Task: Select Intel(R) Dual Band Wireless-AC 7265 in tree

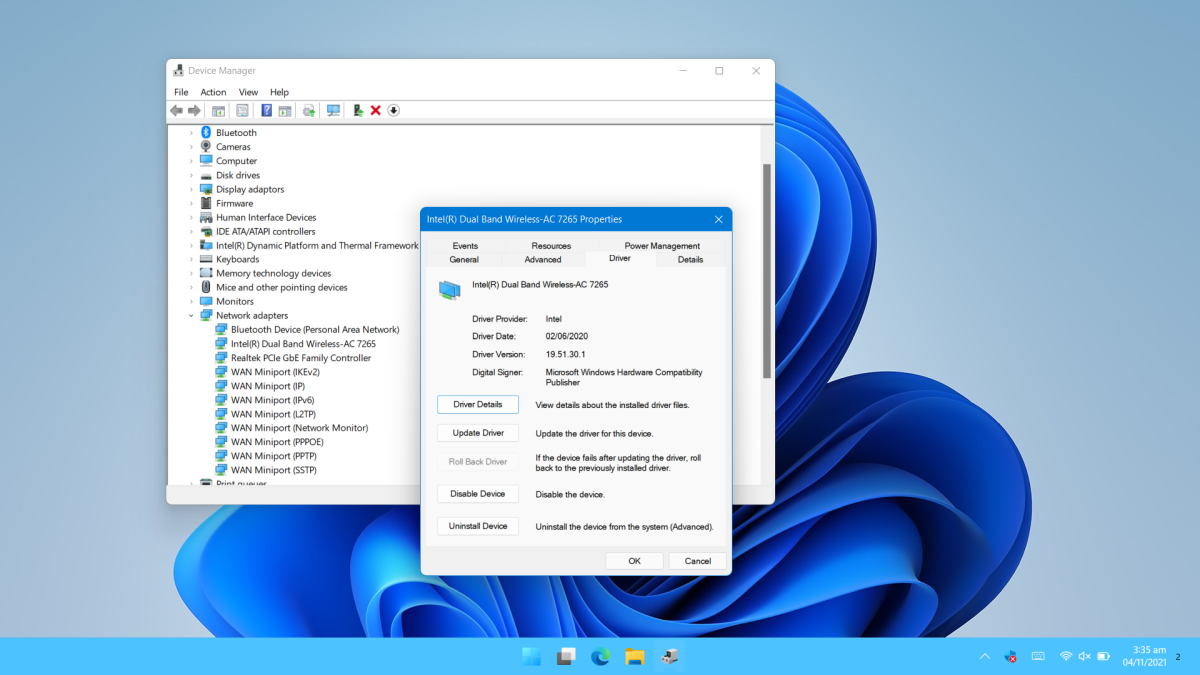Action: (x=303, y=343)
